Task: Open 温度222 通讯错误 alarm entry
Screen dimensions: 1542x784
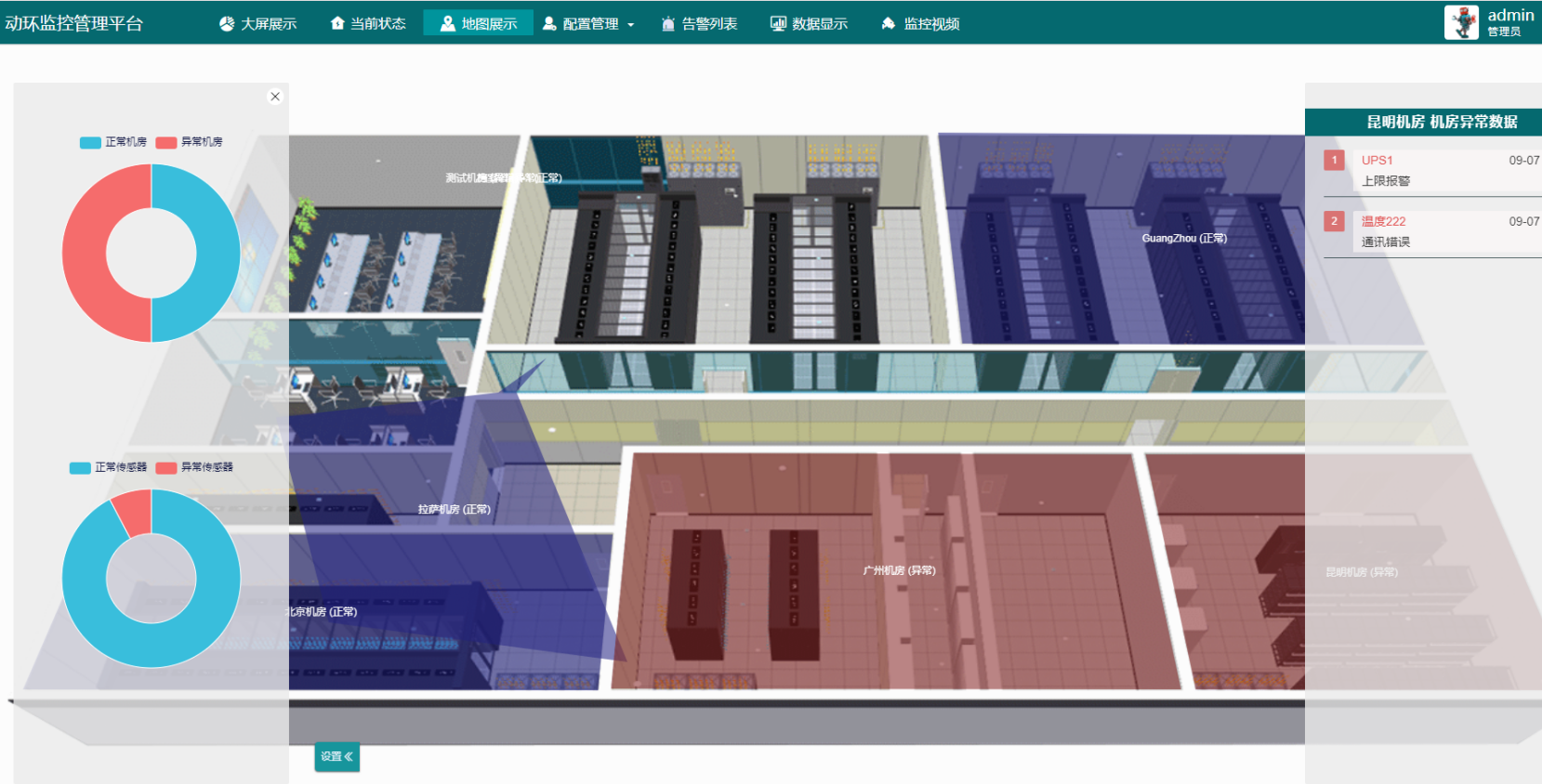Action: (1431, 231)
